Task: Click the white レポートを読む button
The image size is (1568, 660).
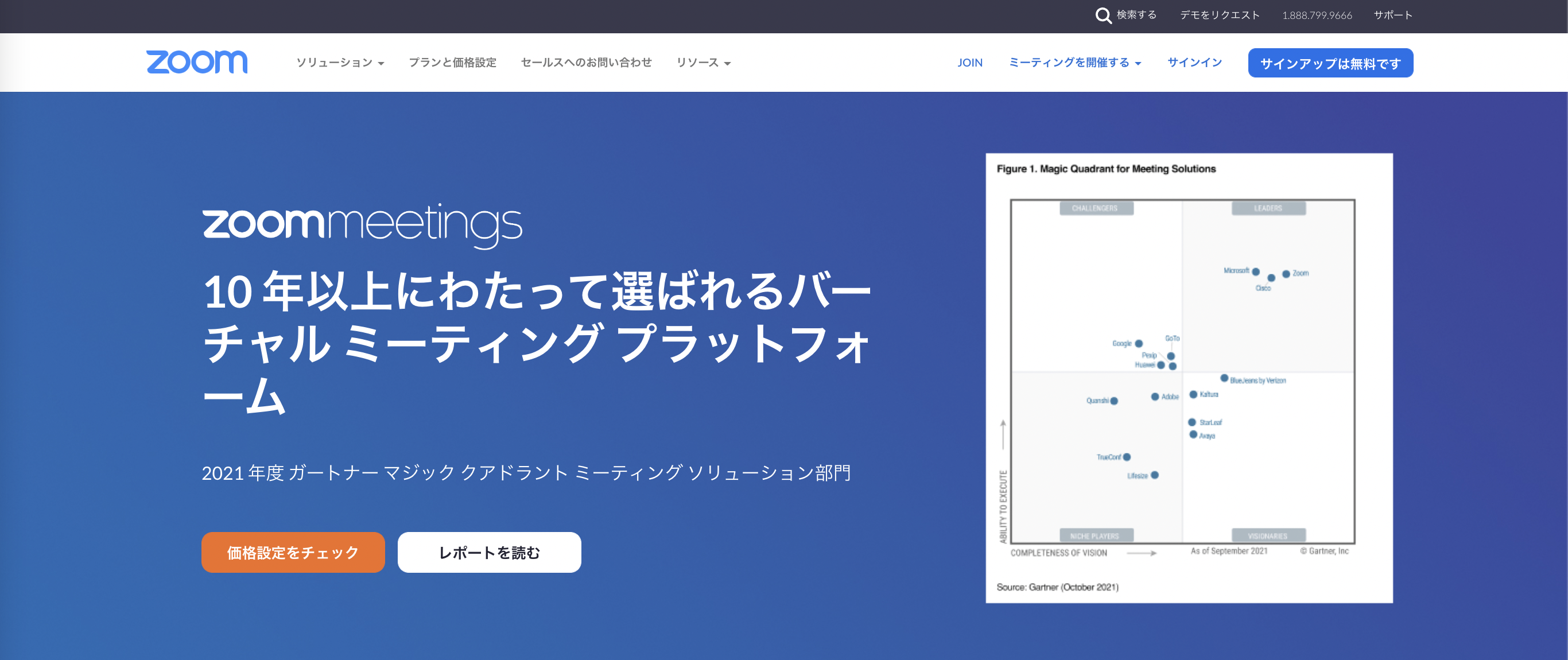Action: 490,552
